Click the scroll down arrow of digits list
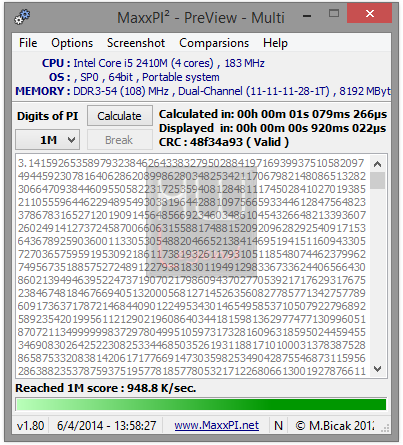Image resolution: width=403 pixels, height=445 pixels. point(377,368)
